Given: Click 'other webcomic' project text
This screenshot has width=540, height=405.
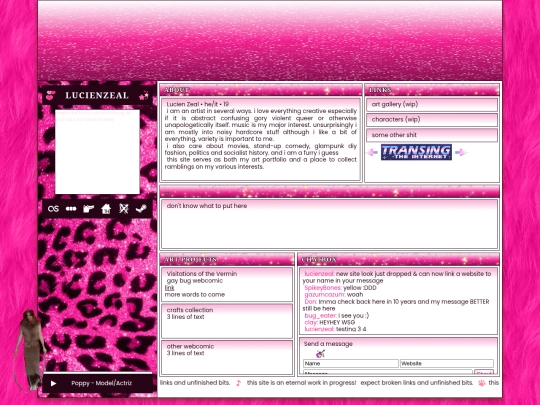Looking at the screenshot, I should 190,346.
